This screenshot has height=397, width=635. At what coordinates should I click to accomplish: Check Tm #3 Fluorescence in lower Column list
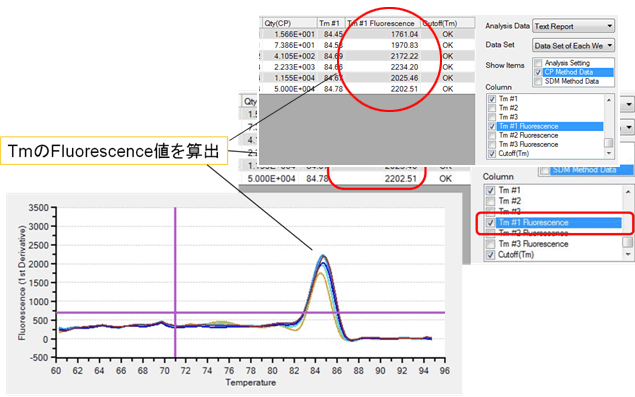click(x=490, y=244)
